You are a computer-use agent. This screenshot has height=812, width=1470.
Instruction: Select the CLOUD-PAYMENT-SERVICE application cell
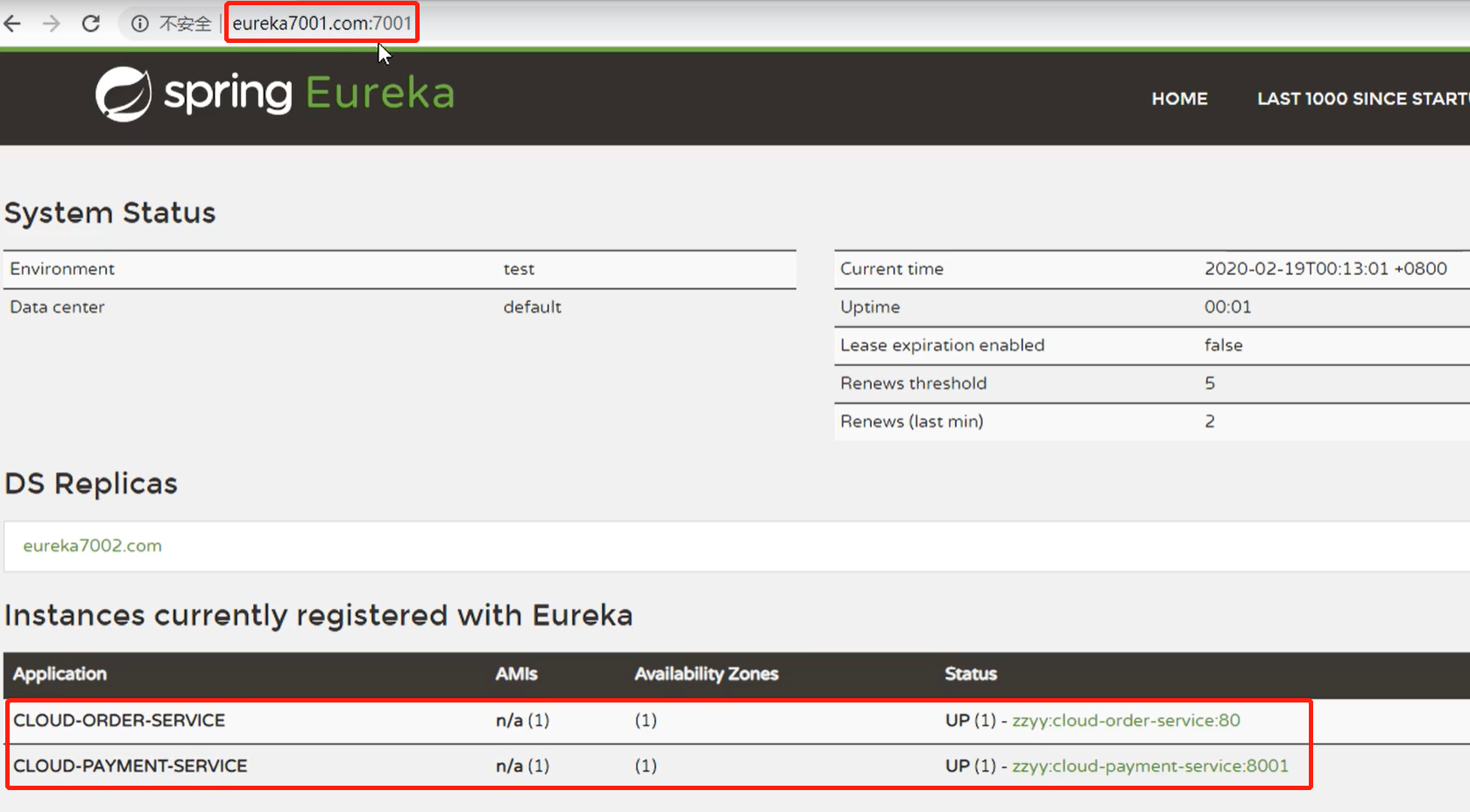point(131,766)
